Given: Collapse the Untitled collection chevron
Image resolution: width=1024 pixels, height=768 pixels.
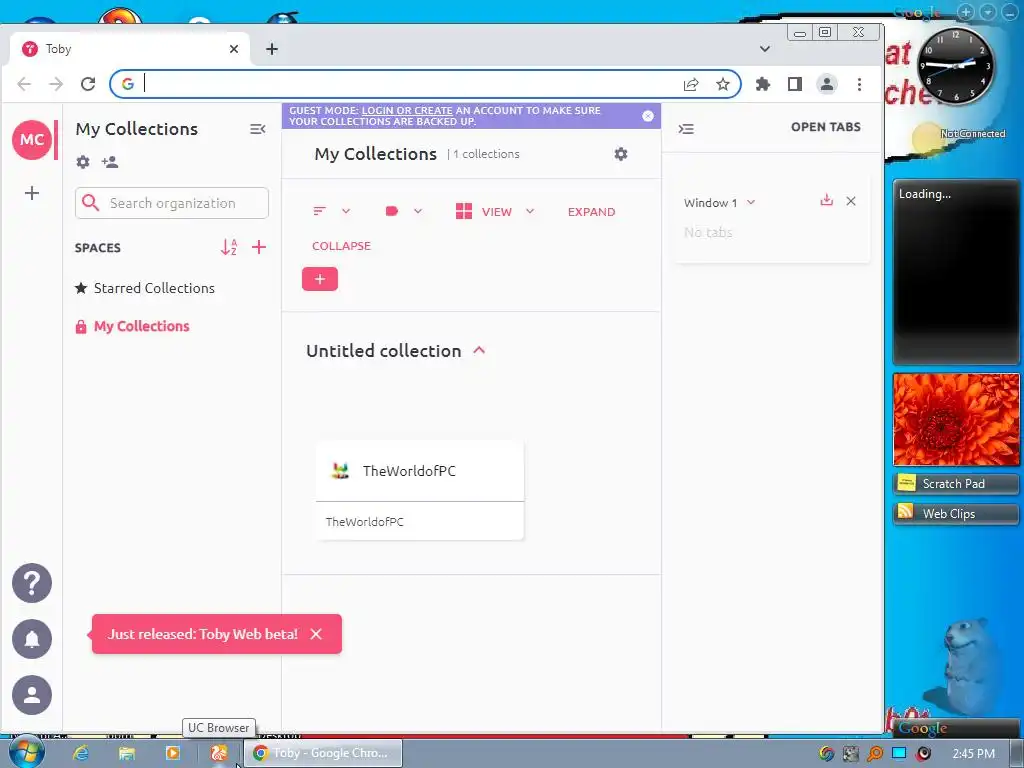Looking at the screenshot, I should (479, 350).
